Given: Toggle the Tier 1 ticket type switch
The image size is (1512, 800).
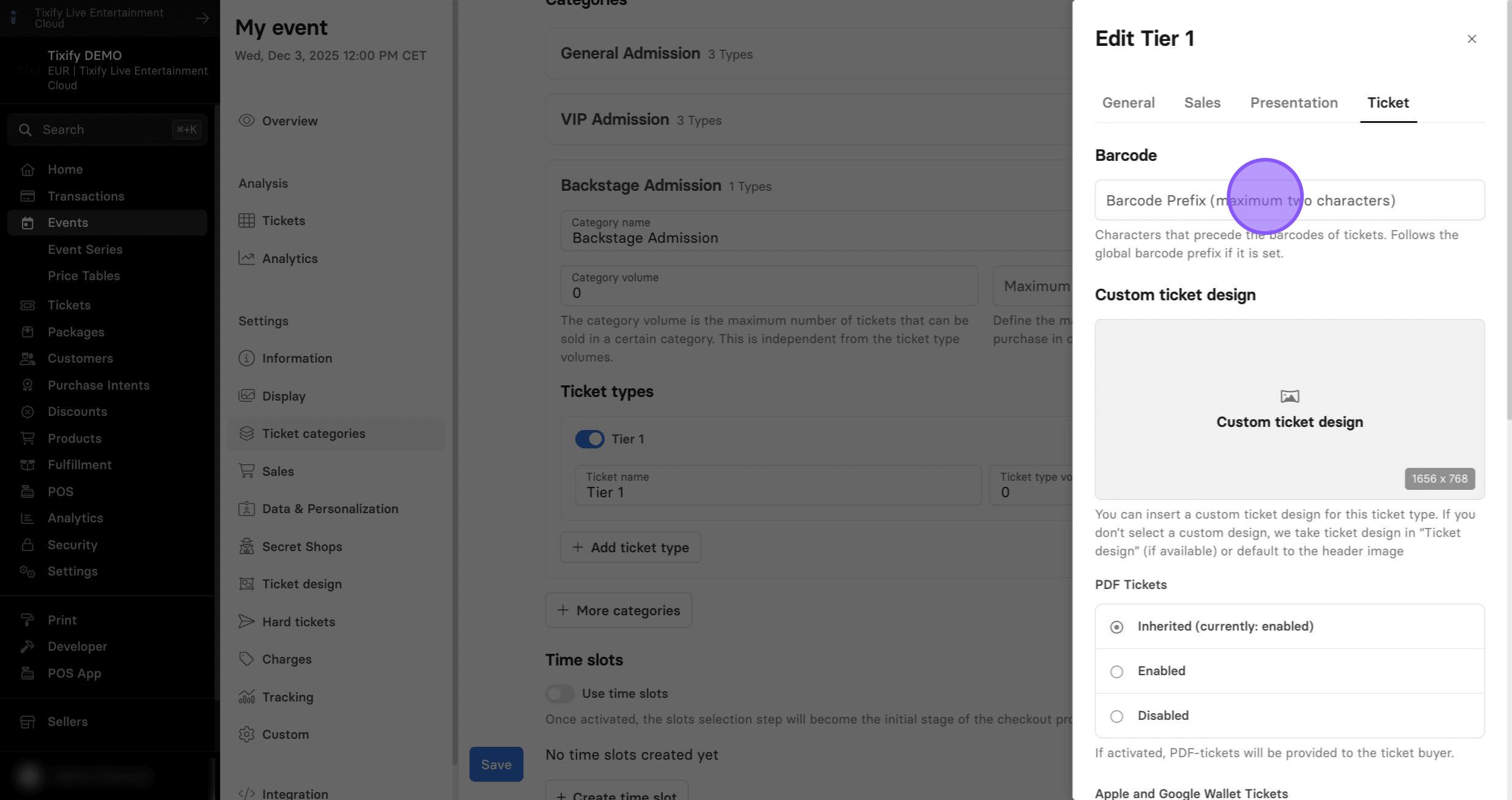Looking at the screenshot, I should (589, 439).
